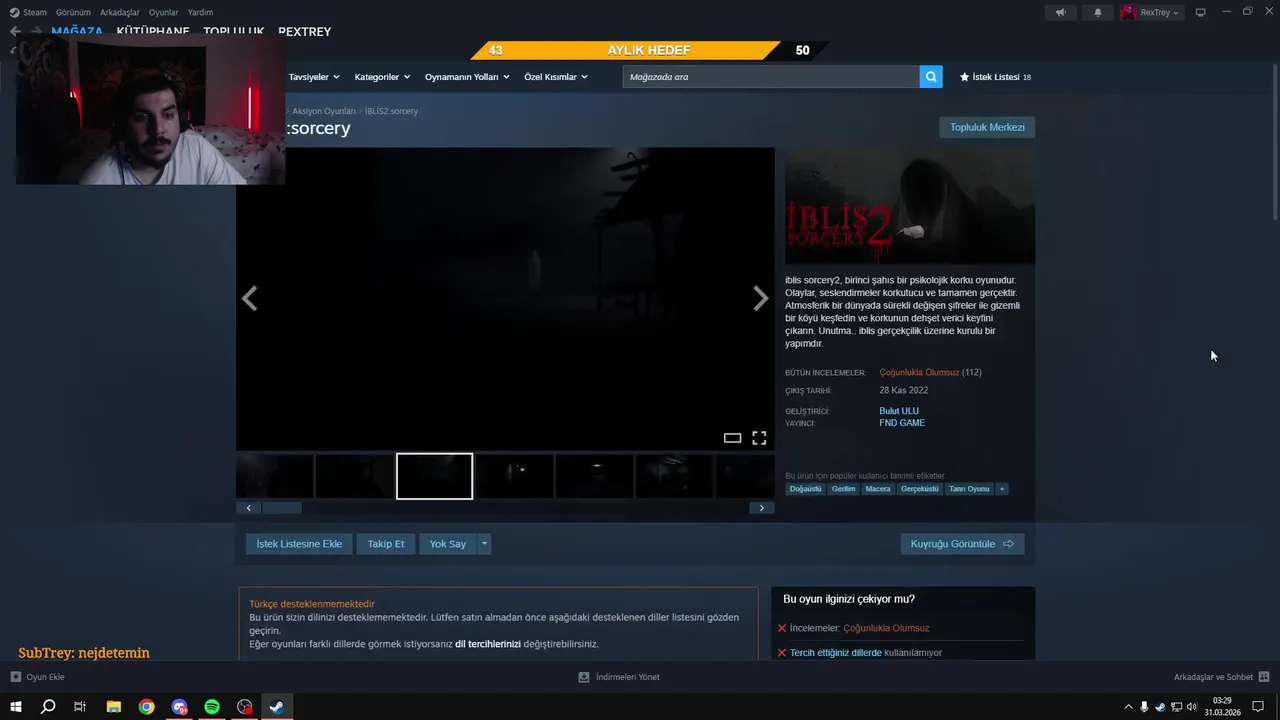The height and width of the screenshot is (720, 1280).
Task: Open İndirmeleri Yönet downloads manager
Action: point(619,677)
